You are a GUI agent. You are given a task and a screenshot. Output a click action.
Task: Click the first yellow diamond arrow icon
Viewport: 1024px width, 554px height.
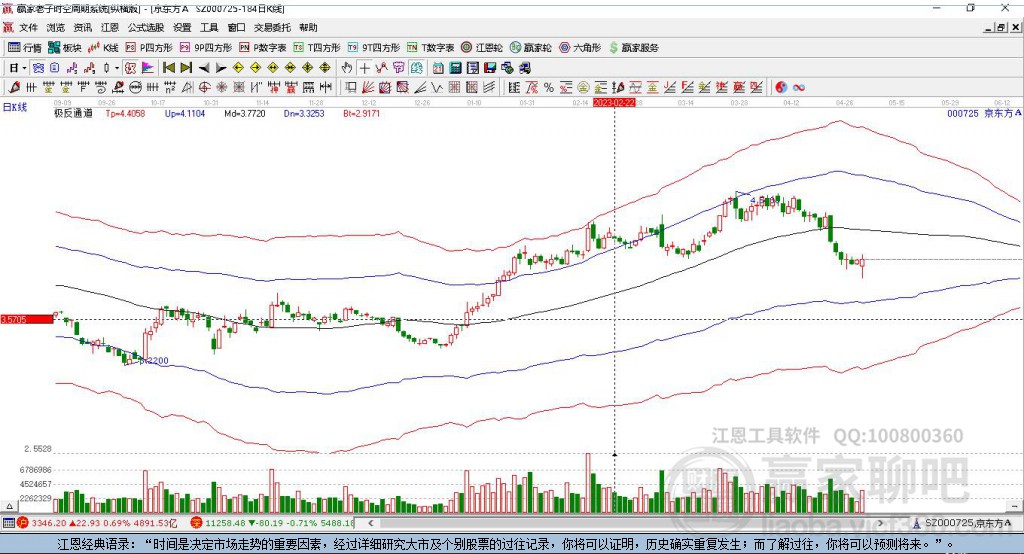click(238, 68)
